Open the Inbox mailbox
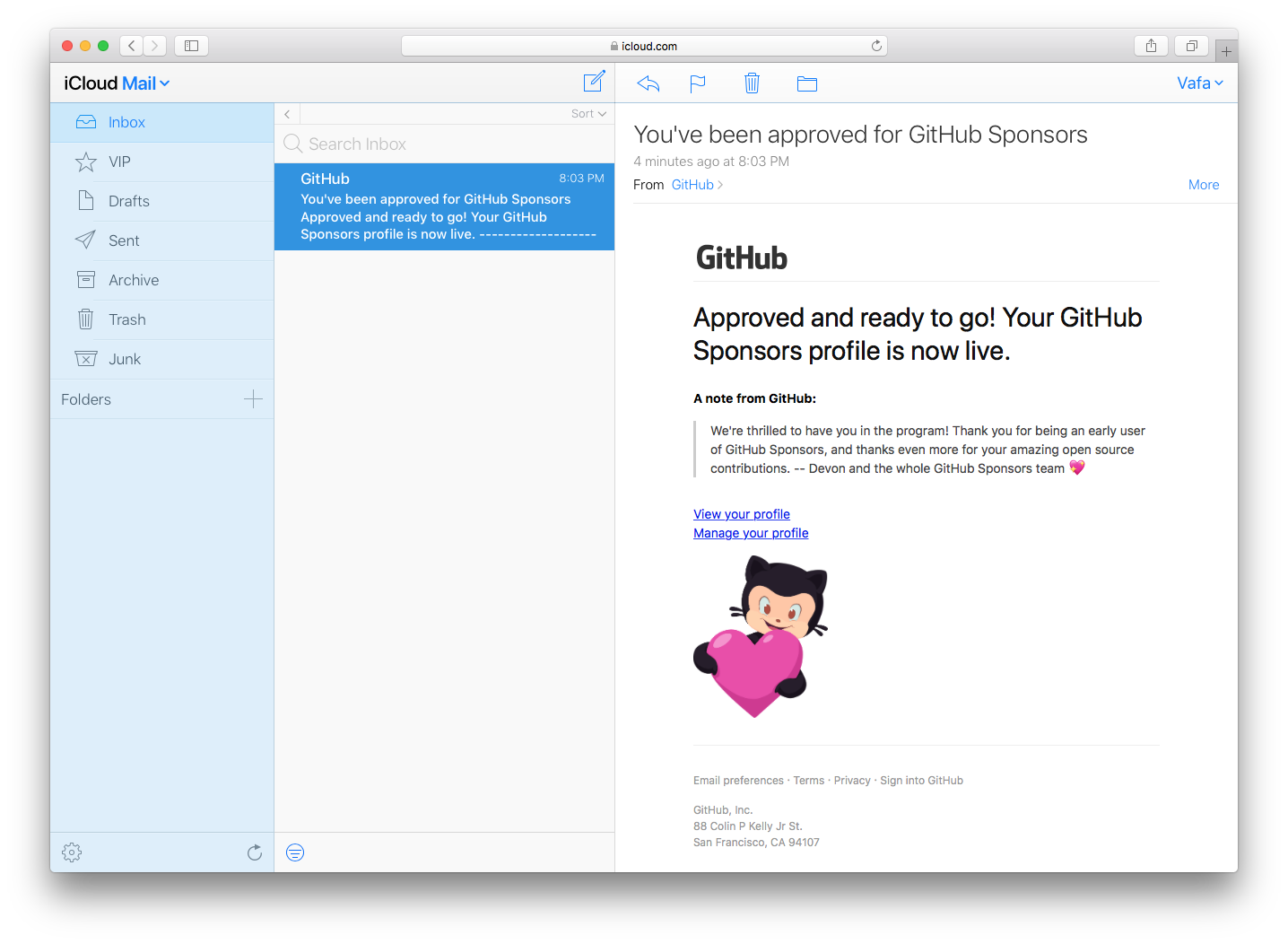 coord(161,122)
